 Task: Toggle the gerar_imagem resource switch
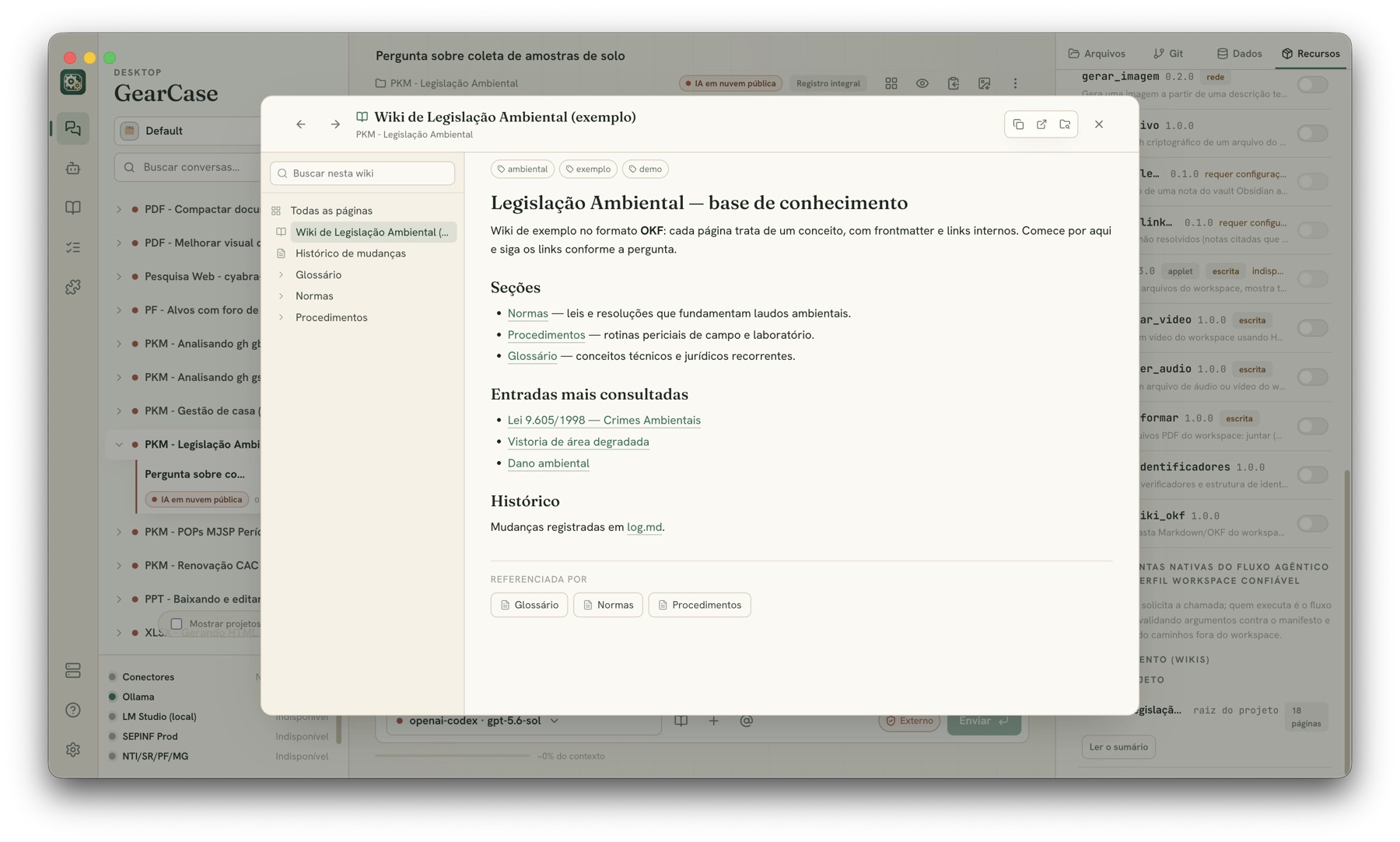(x=1313, y=85)
